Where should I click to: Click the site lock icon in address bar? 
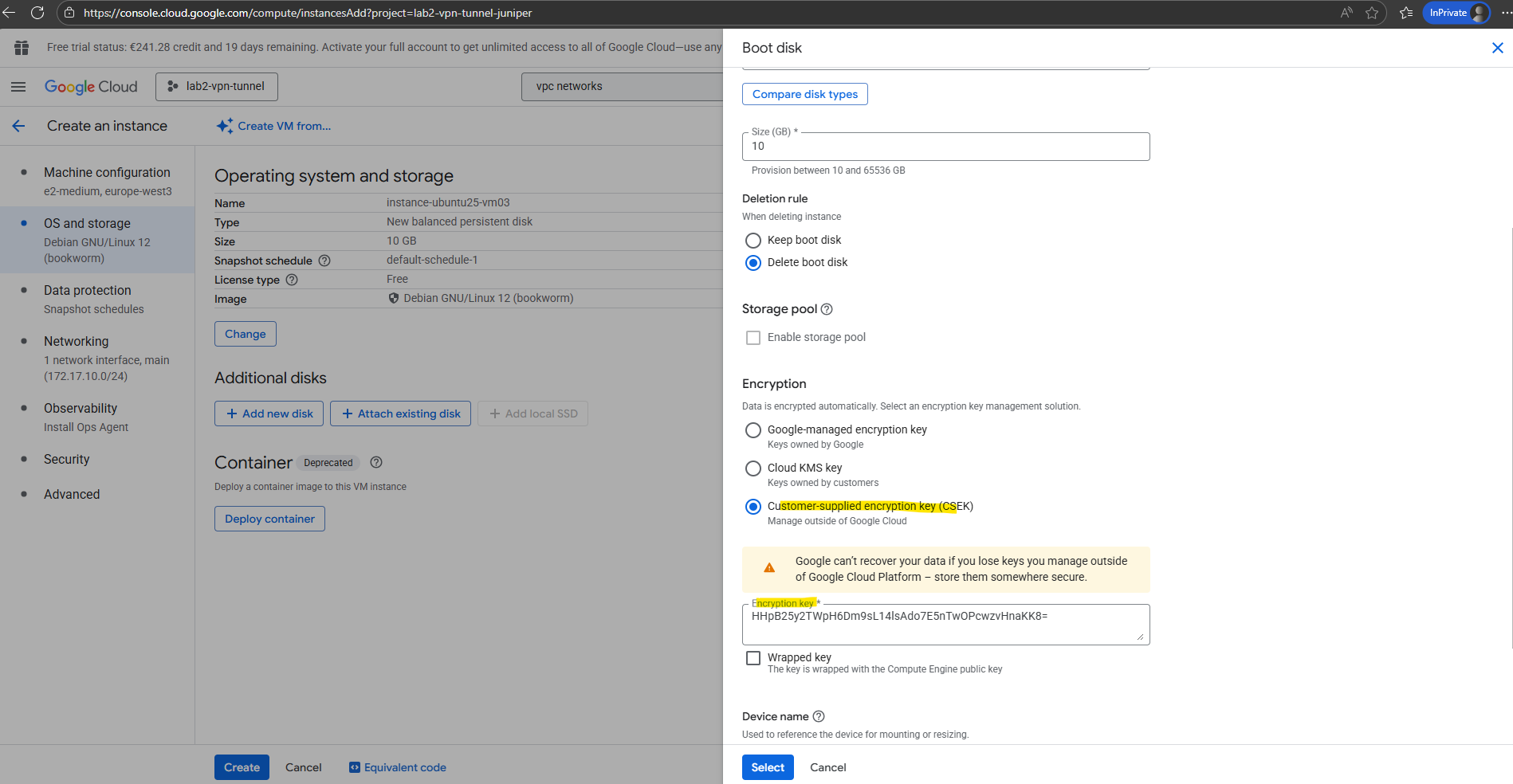(69, 13)
